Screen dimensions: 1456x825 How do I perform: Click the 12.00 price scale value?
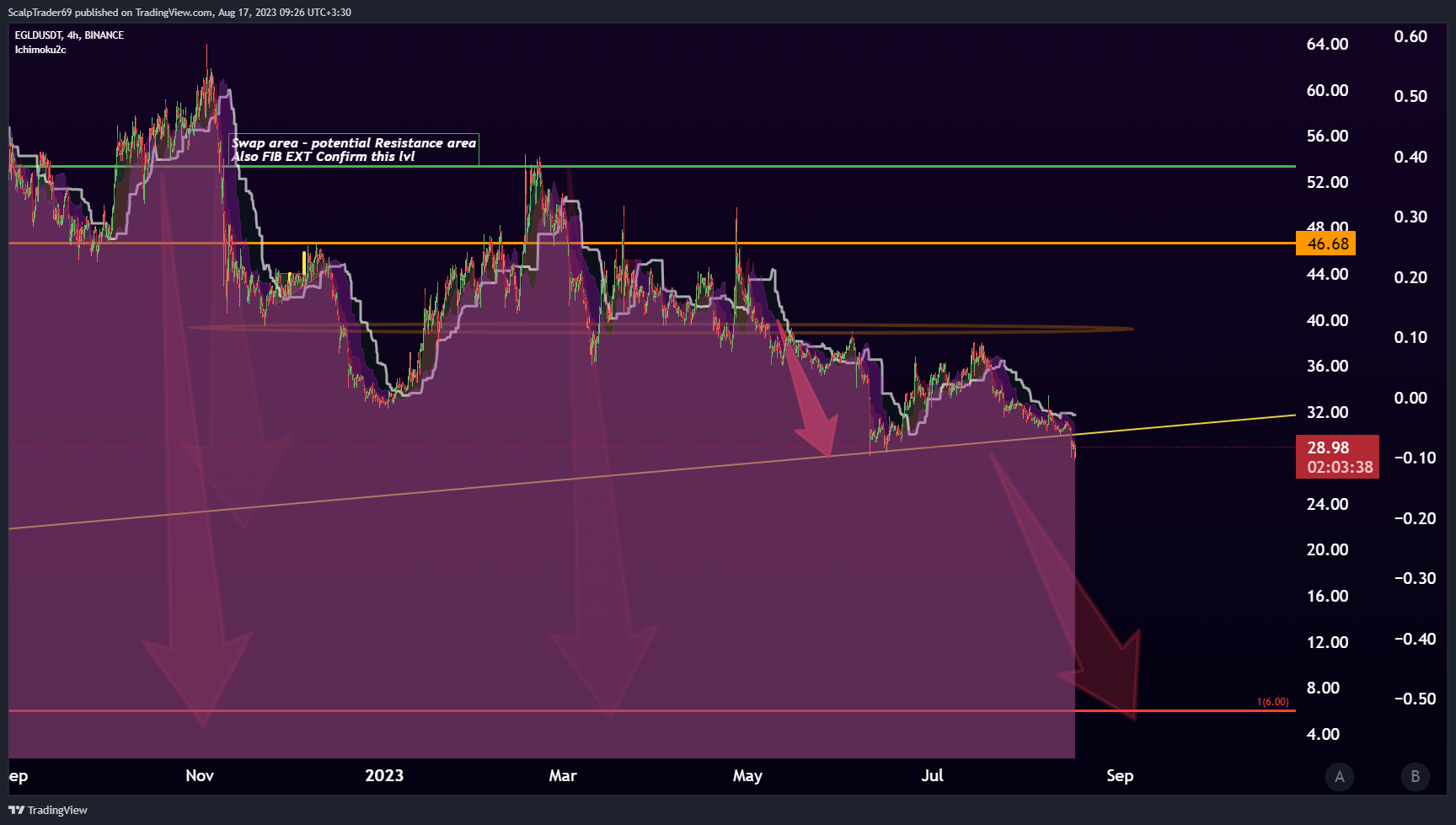click(1327, 642)
